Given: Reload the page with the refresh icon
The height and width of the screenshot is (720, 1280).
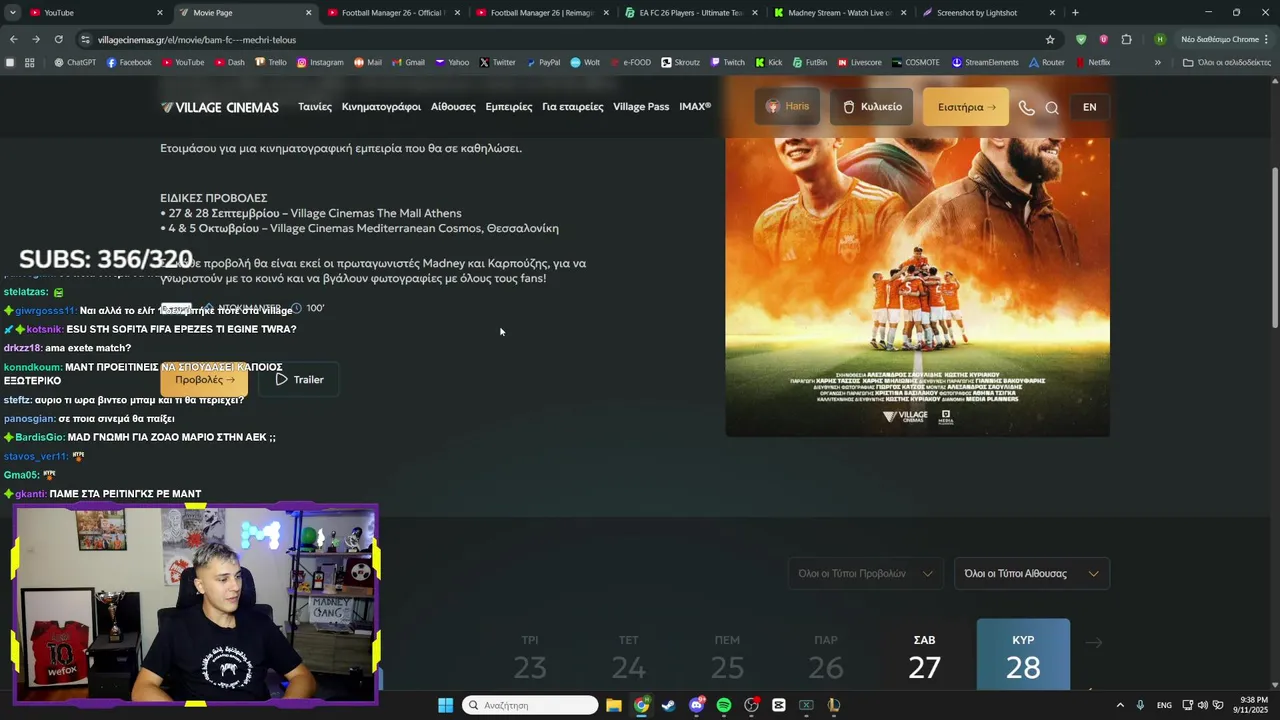Looking at the screenshot, I should (x=58, y=39).
